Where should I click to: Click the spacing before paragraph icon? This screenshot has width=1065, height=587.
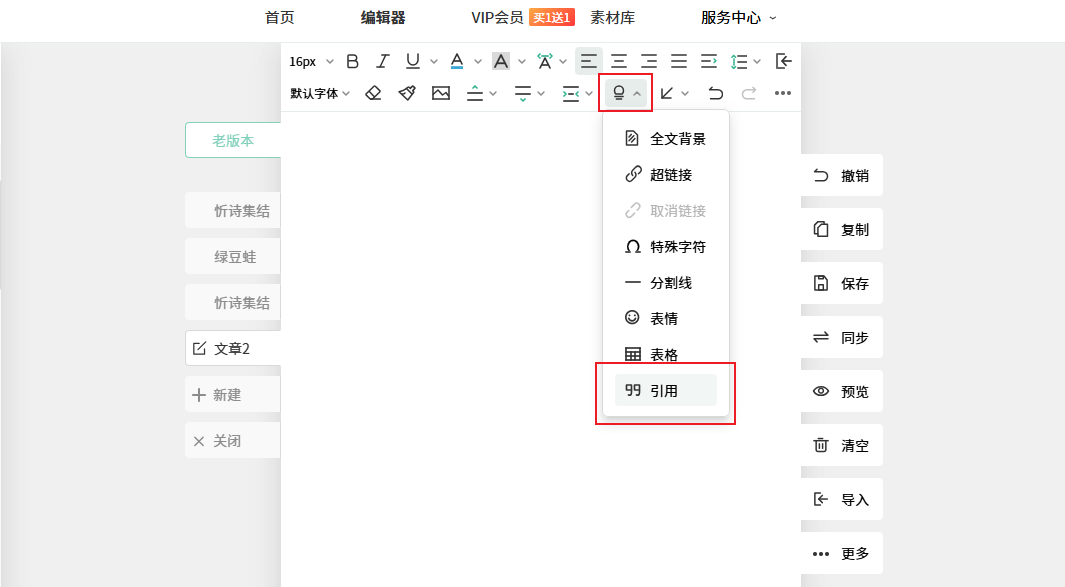[x=475, y=93]
